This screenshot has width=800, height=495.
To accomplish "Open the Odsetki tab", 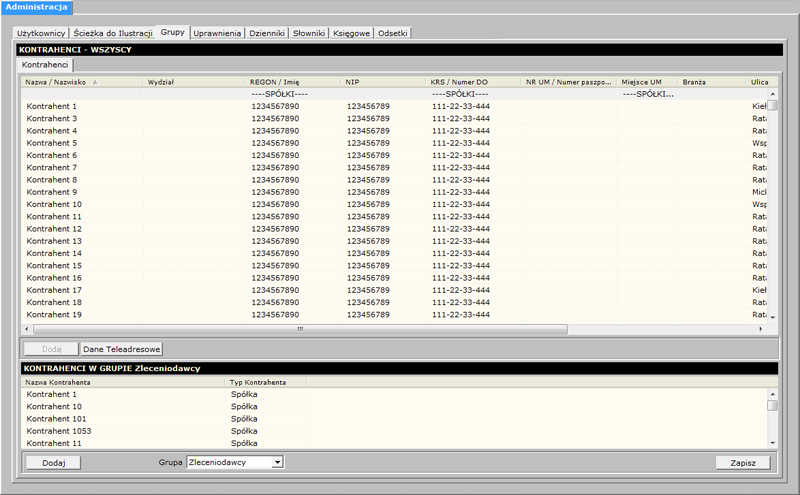I will 392,33.
